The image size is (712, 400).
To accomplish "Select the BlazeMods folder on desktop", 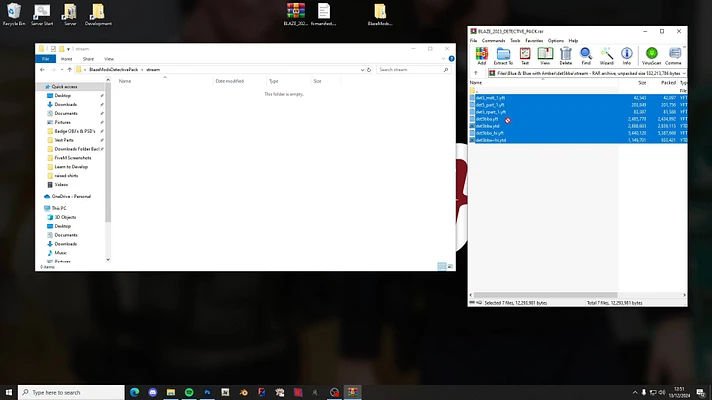I will point(380,15).
